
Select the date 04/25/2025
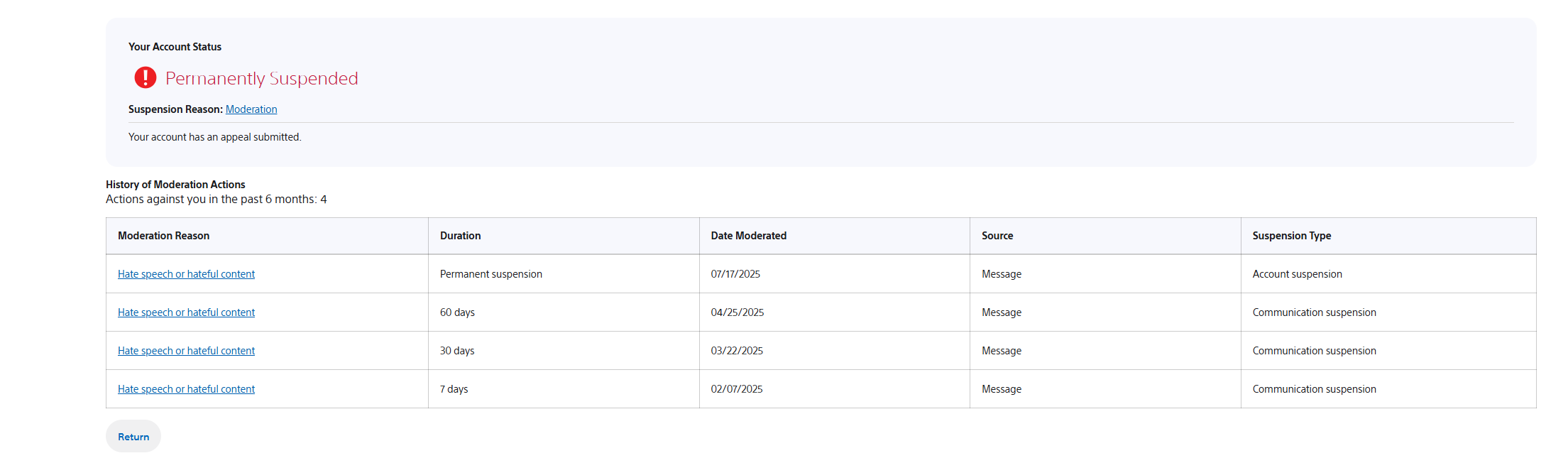point(738,312)
